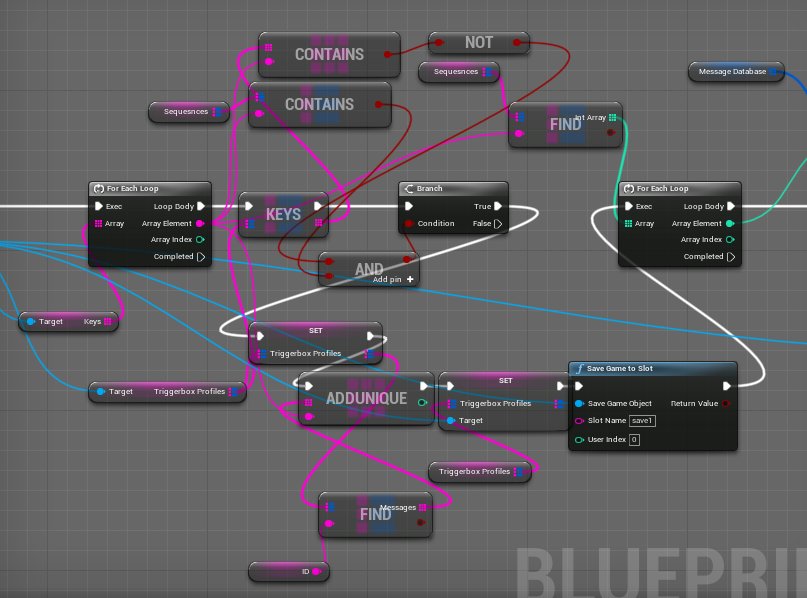The height and width of the screenshot is (598, 807).
Task: Click the Exec pin on right For Each Loop
Action: 629,206
